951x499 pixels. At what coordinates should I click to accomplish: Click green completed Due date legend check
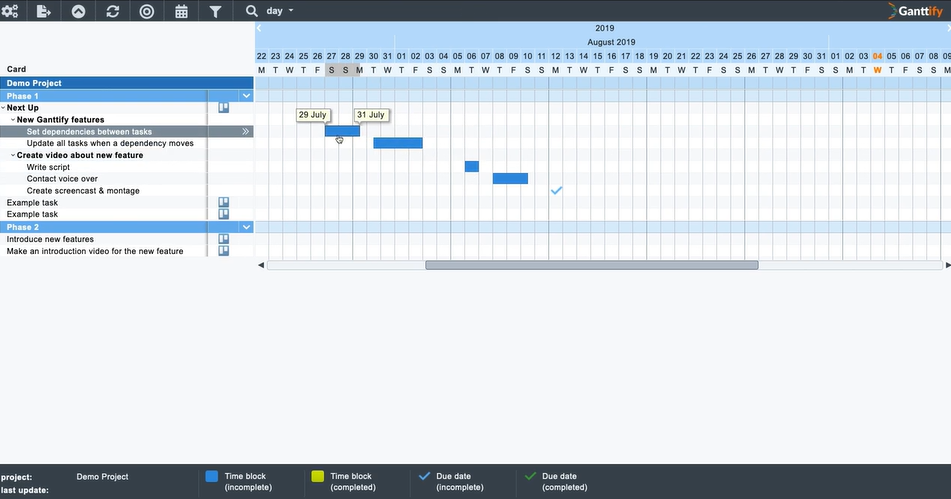[530, 476]
